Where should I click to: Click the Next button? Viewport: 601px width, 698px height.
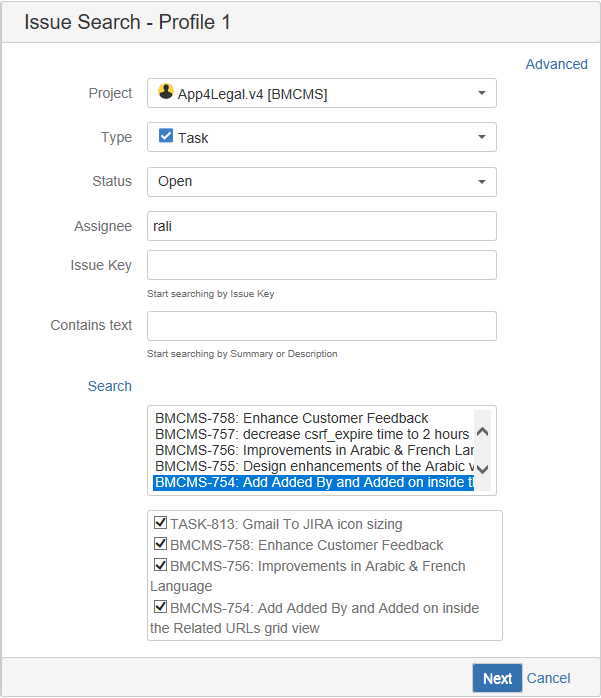pyautogui.click(x=497, y=678)
